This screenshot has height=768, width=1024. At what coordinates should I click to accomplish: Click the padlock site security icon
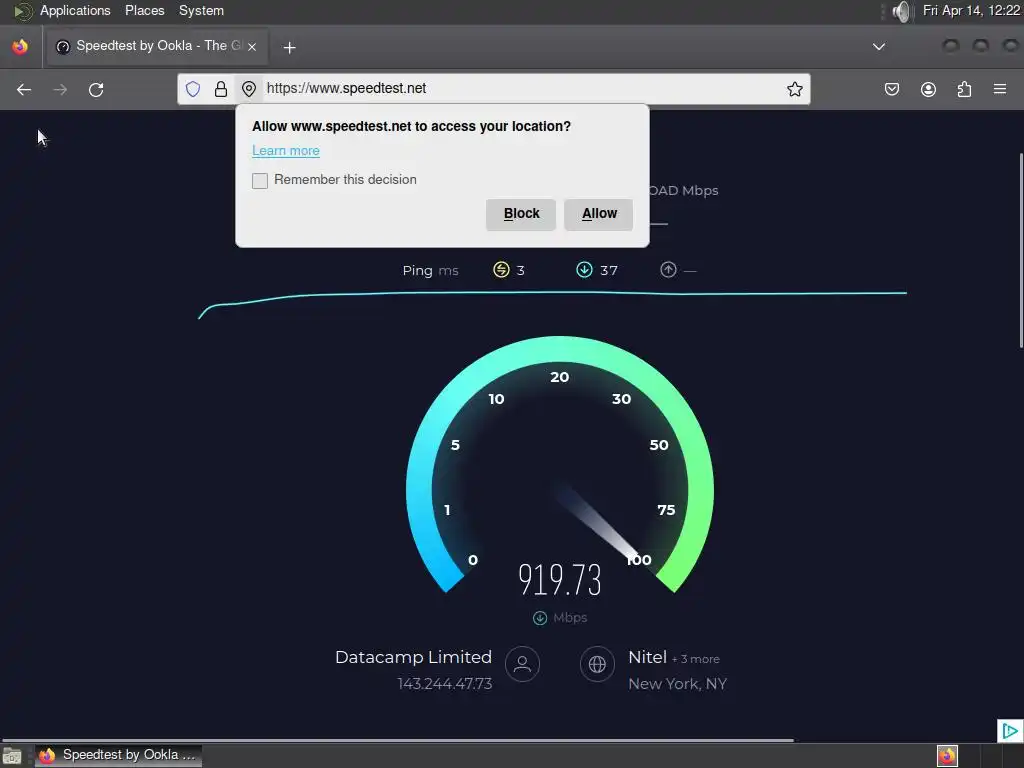(221, 89)
